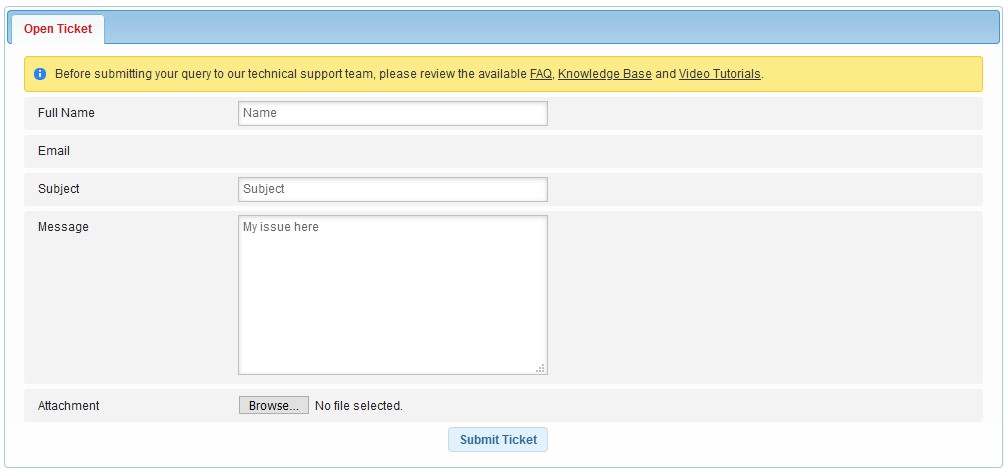Click the blue info icon in the notice
1008x470 pixels.
click(x=40, y=74)
